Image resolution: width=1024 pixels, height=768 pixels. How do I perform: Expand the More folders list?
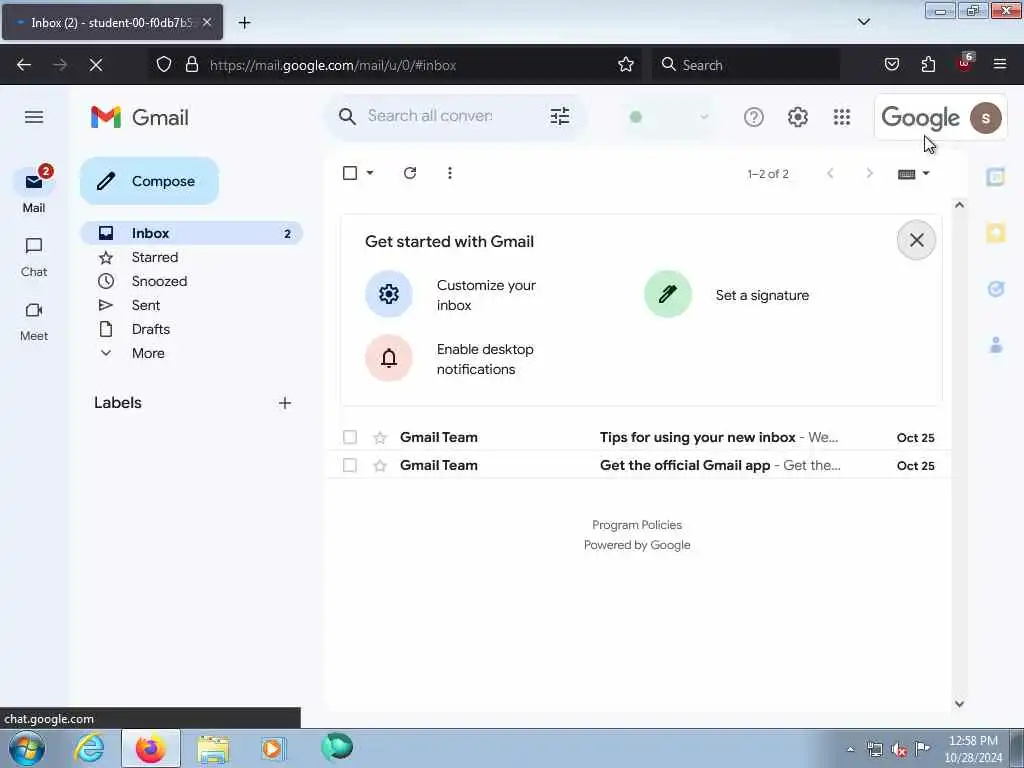click(x=148, y=353)
